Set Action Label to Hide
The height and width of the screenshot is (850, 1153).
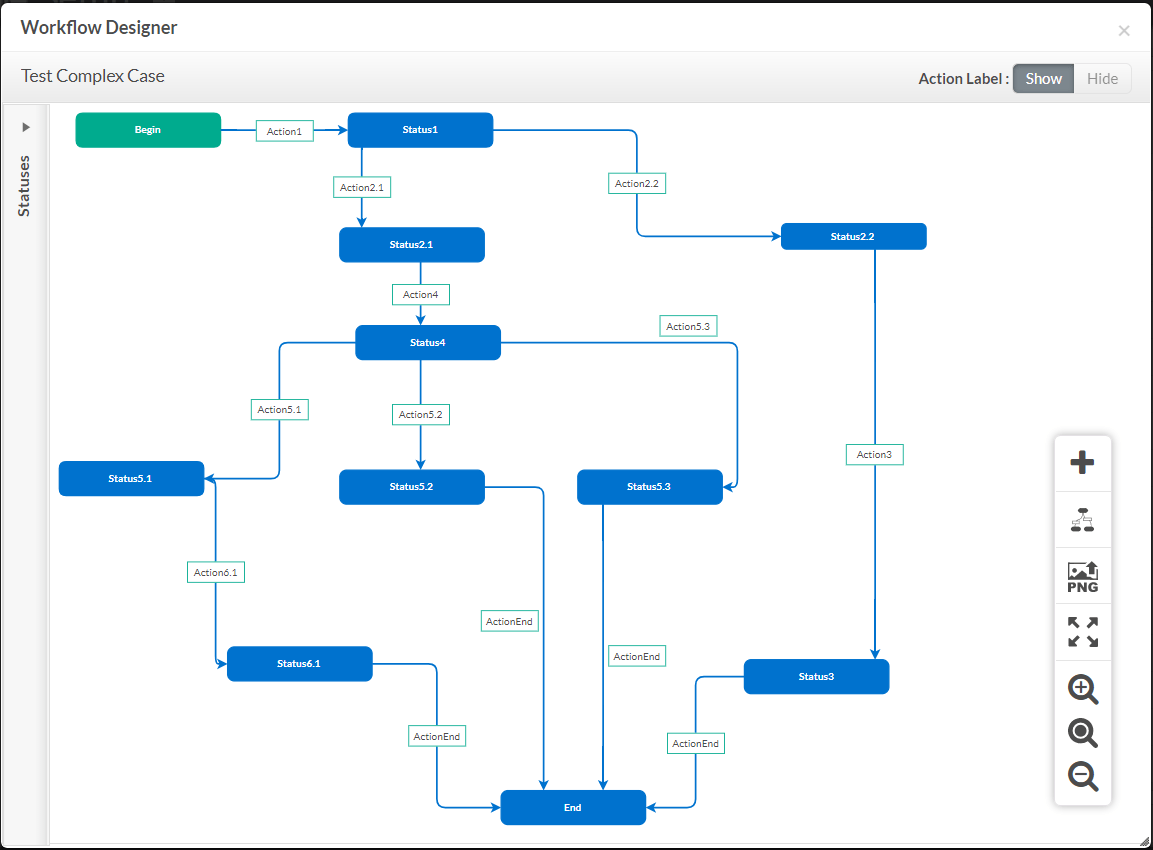pos(1102,79)
